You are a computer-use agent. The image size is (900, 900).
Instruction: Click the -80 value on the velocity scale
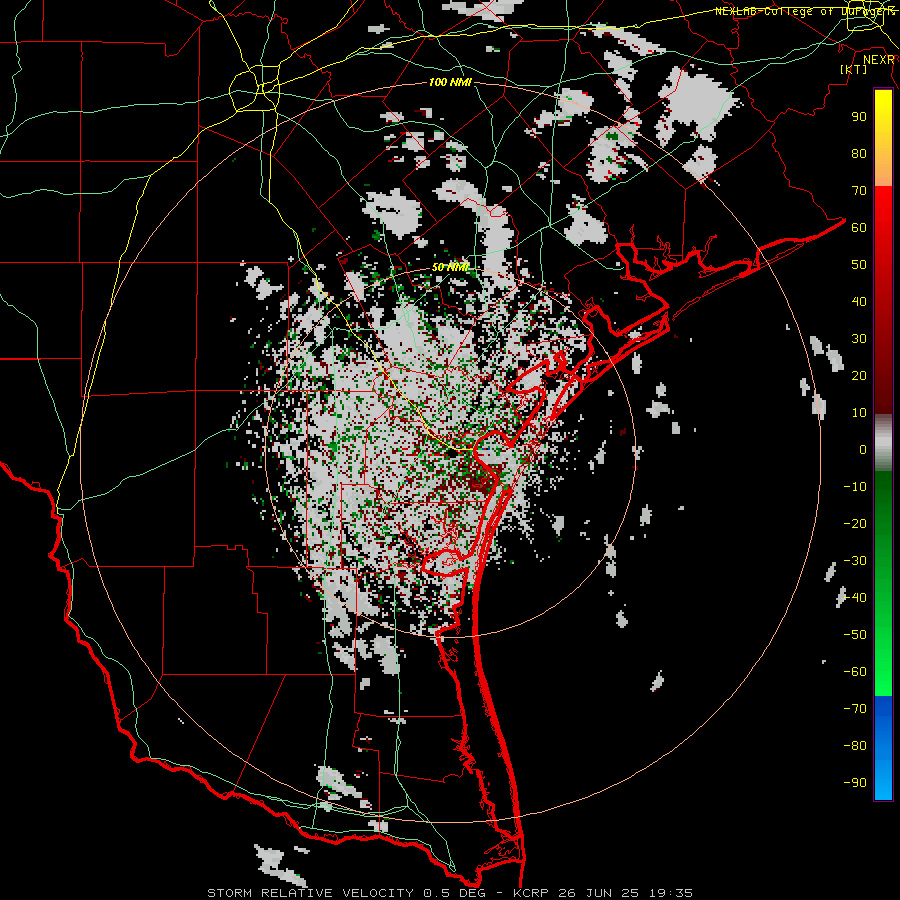coord(855,746)
